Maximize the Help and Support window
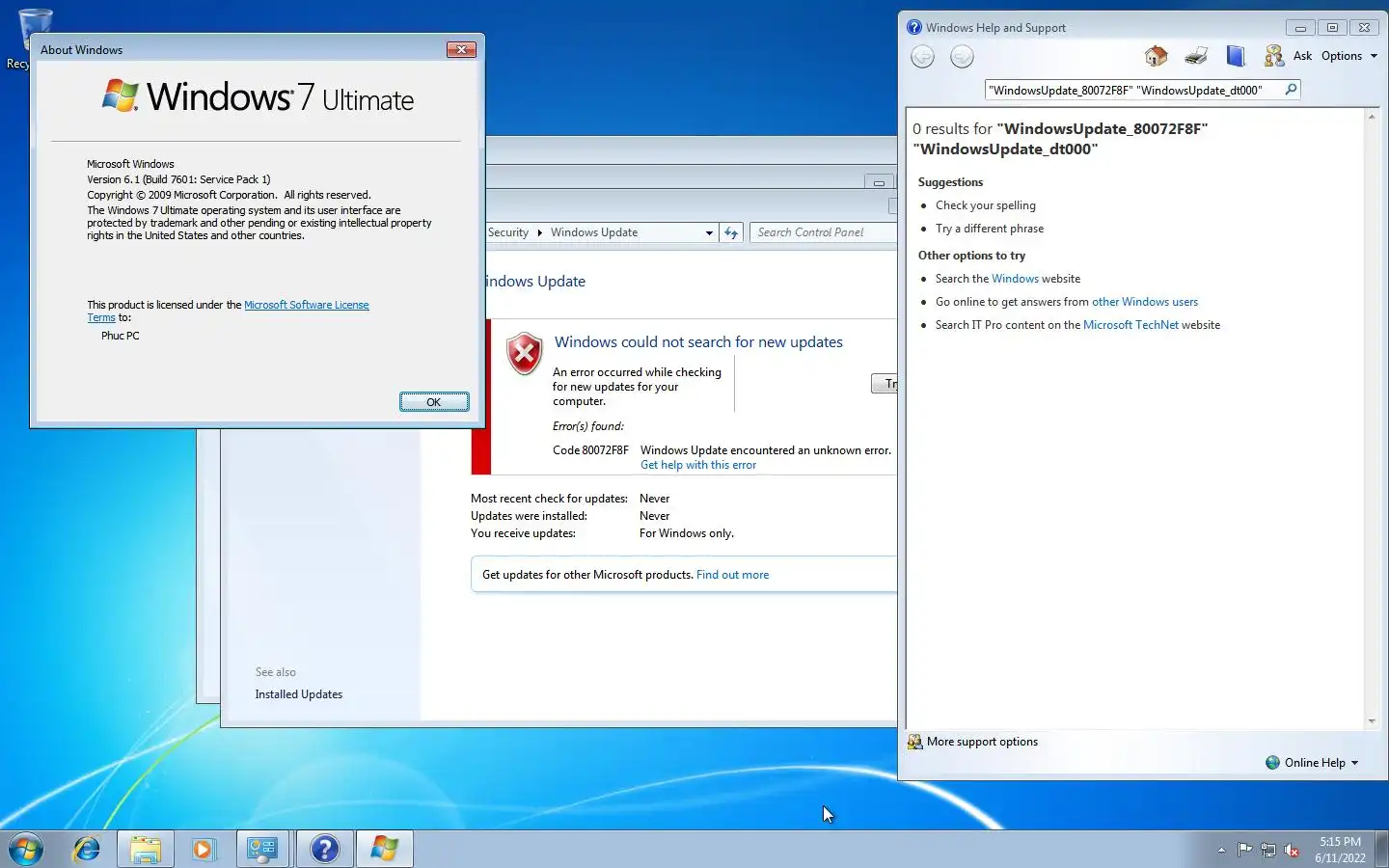 click(x=1332, y=28)
